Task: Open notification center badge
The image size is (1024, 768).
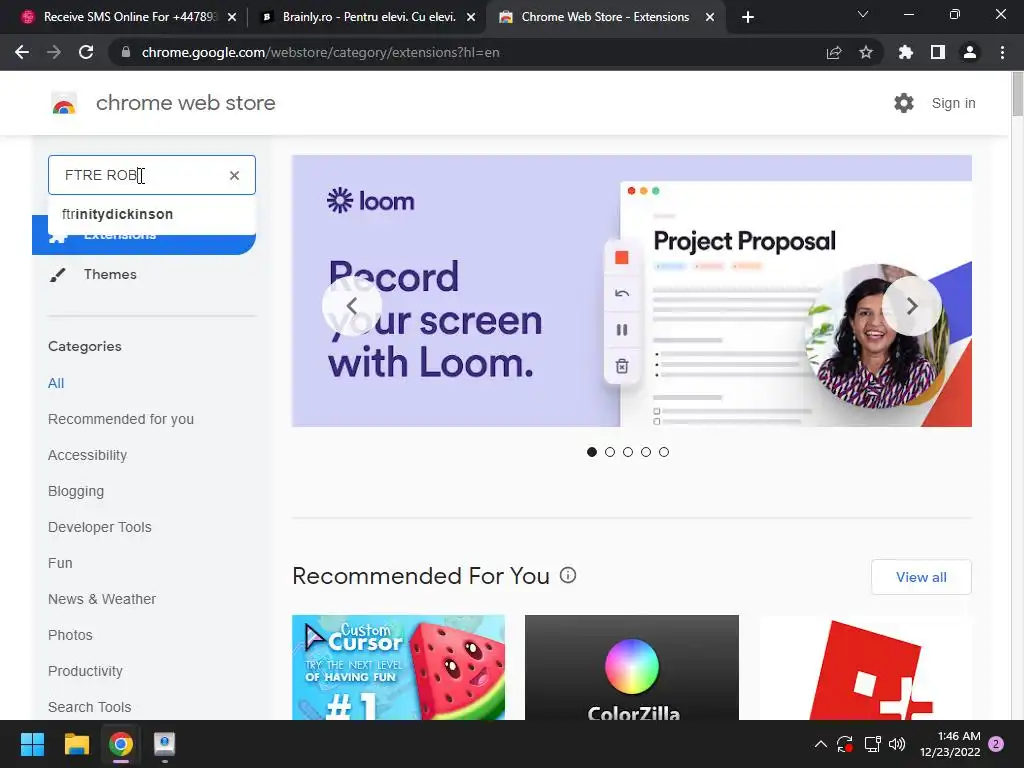Action: click(x=996, y=744)
